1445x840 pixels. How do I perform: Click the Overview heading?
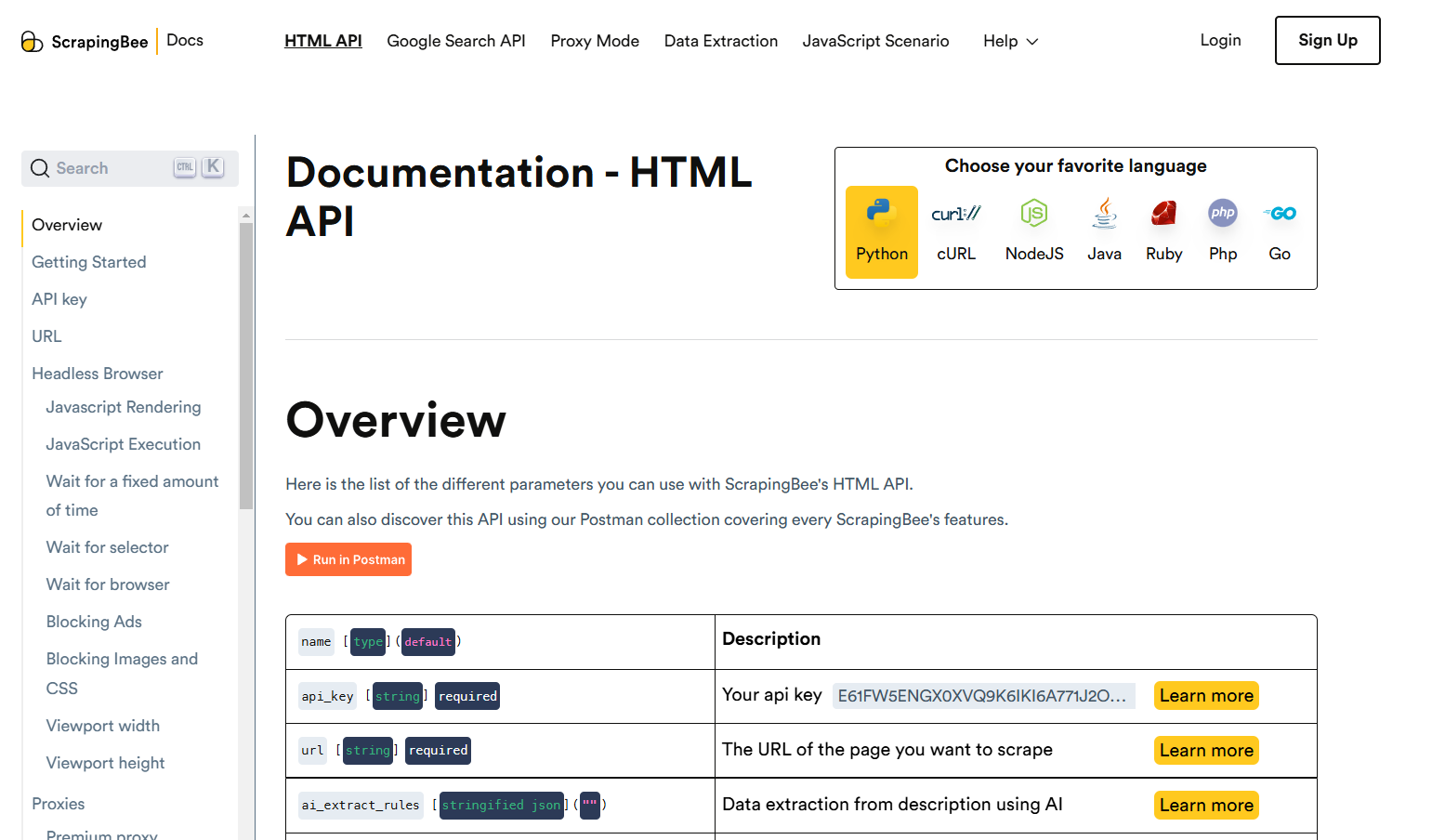pyautogui.click(x=396, y=420)
